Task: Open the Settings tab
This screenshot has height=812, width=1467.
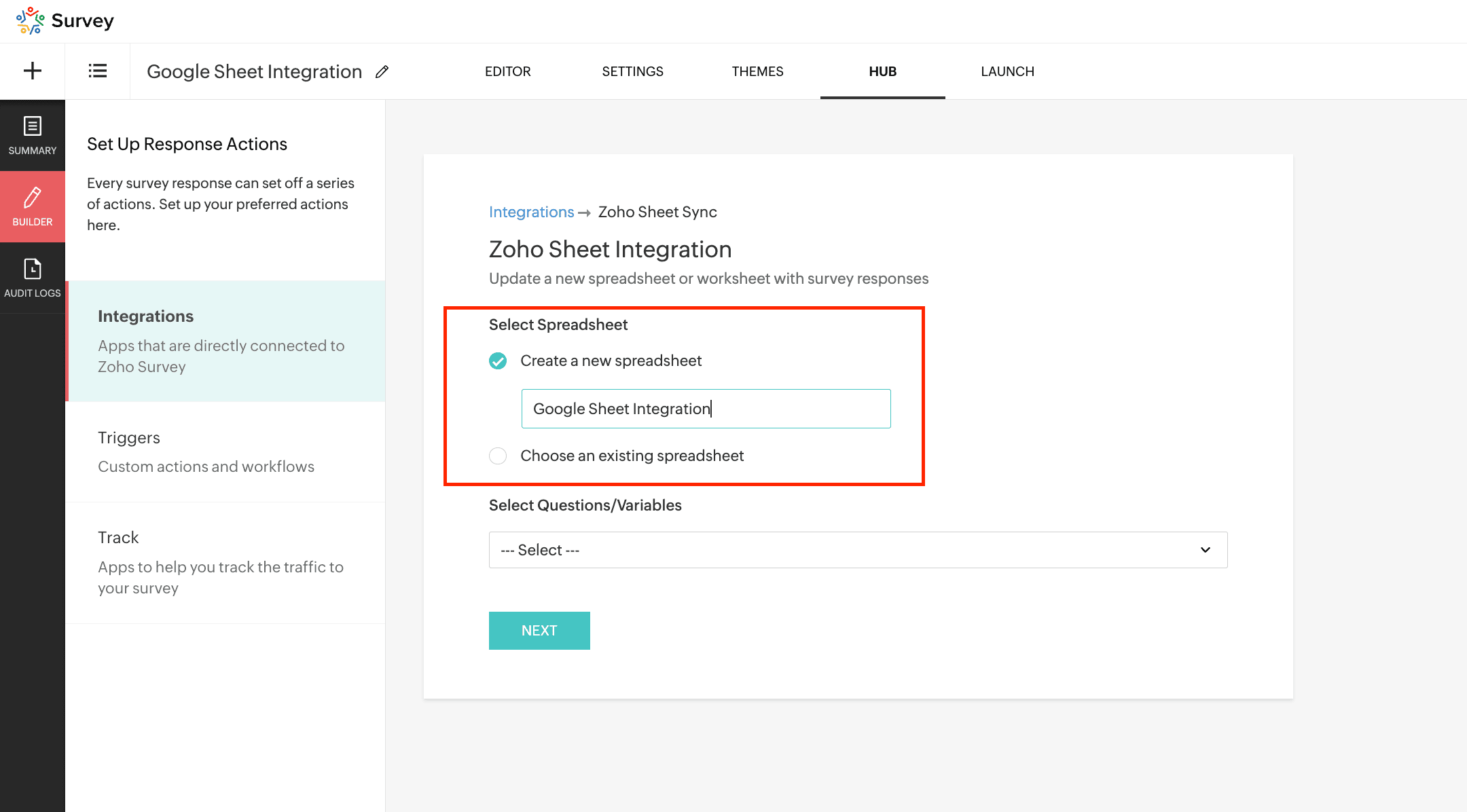Action: click(x=632, y=71)
